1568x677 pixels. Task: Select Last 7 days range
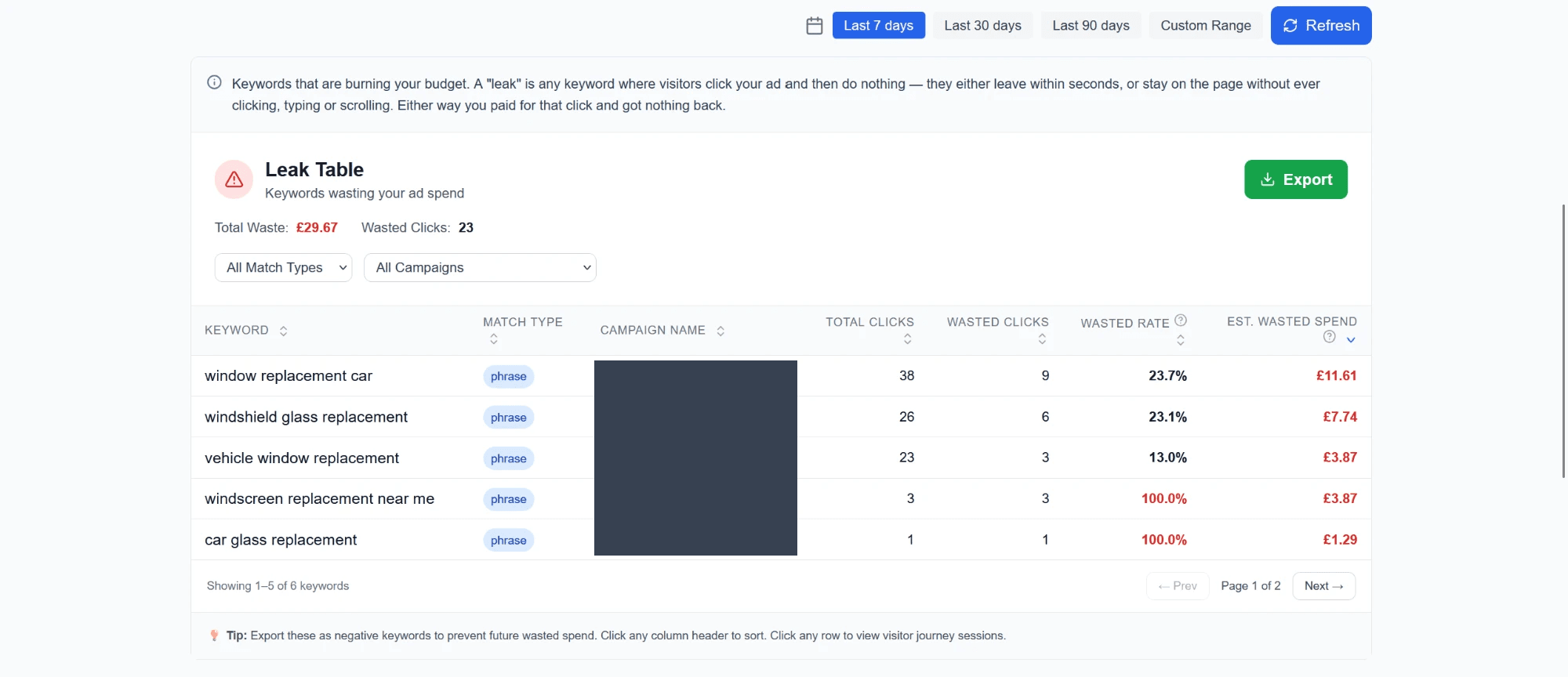[x=879, y=25]
